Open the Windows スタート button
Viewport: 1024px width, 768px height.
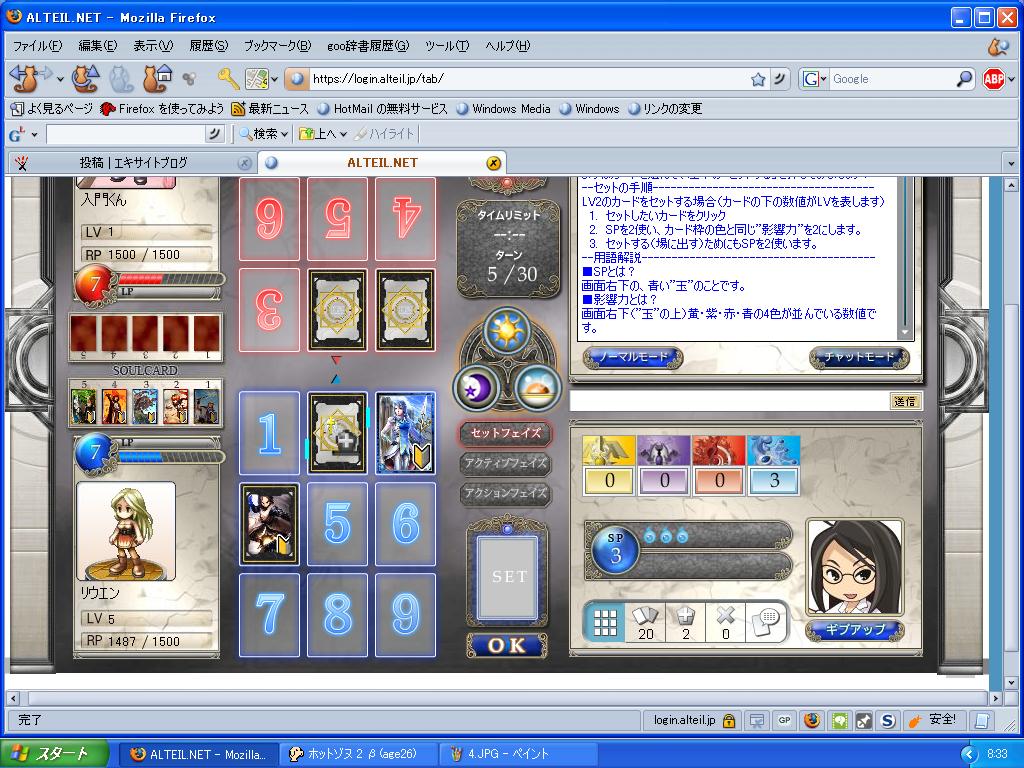(x=54, y=754)
